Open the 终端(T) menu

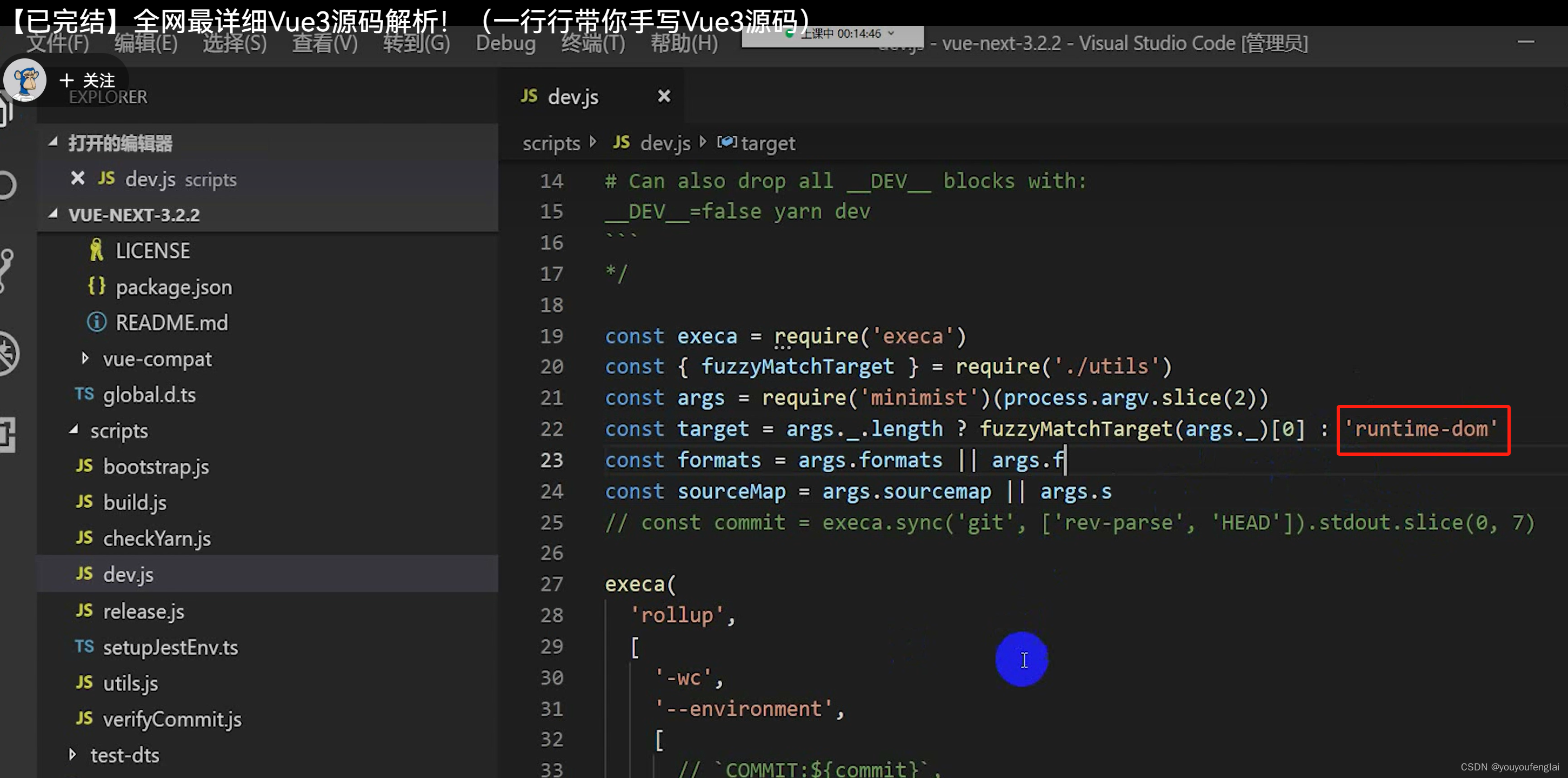(593, 43)
